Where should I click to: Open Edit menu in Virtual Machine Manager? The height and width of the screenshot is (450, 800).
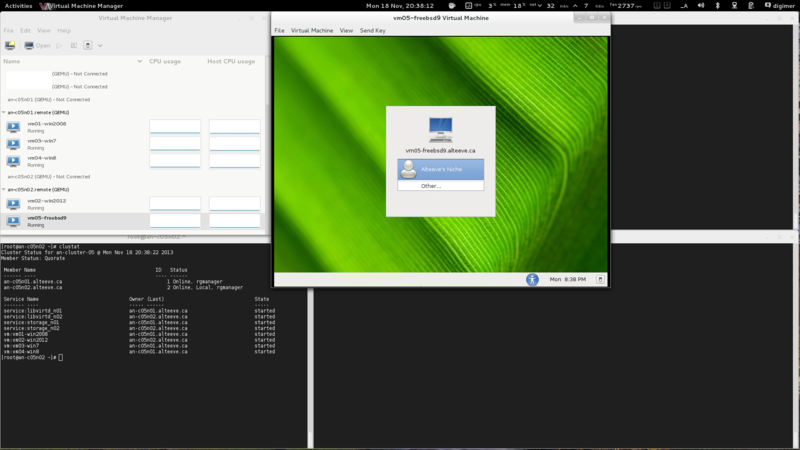[x=25, y=31]
